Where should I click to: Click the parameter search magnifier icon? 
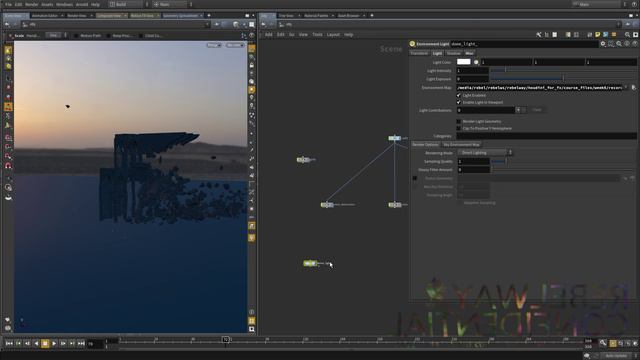pyautogui.click(x=619, y=44)
